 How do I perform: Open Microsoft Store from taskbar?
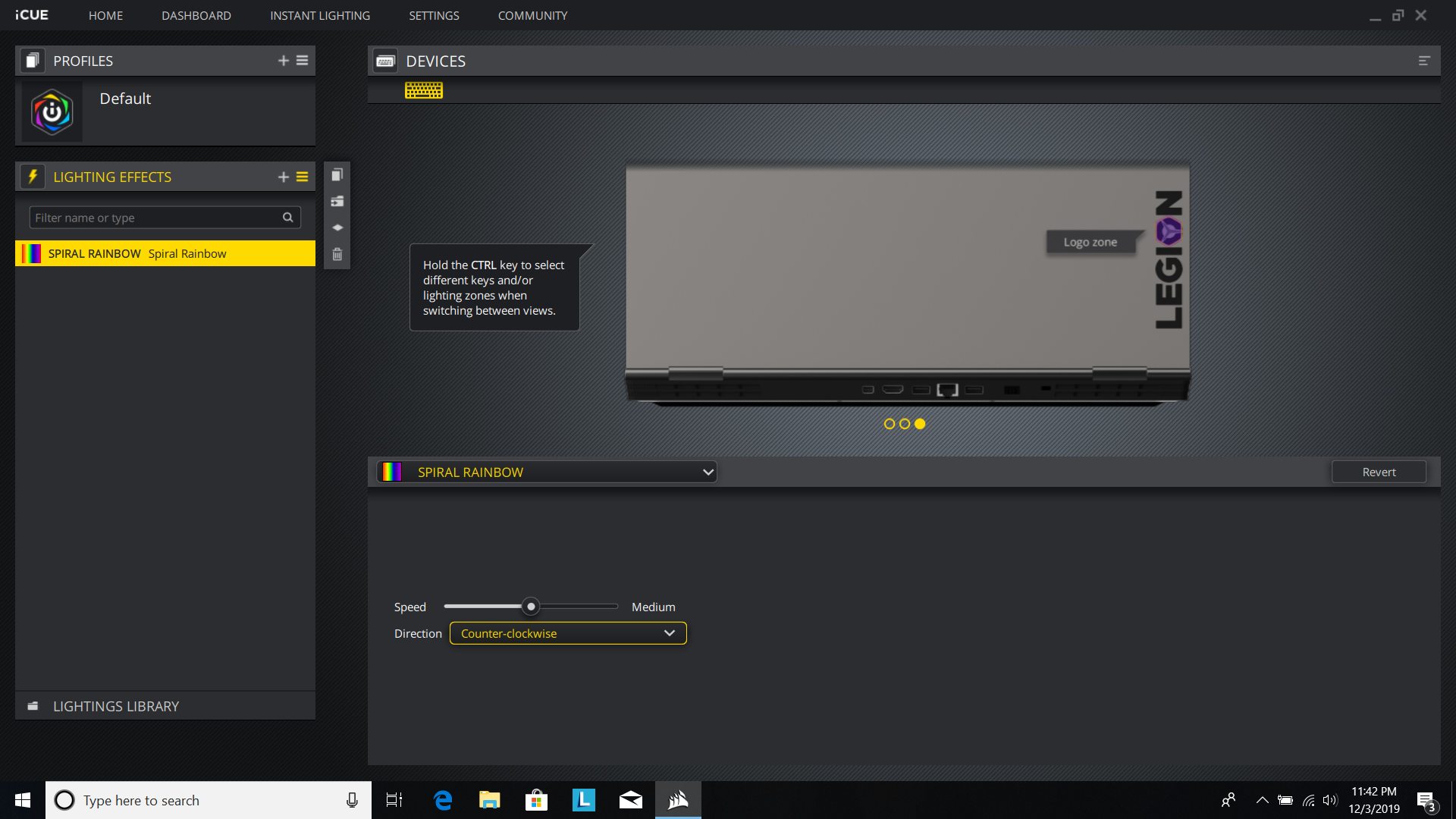[x=537, y=800]
